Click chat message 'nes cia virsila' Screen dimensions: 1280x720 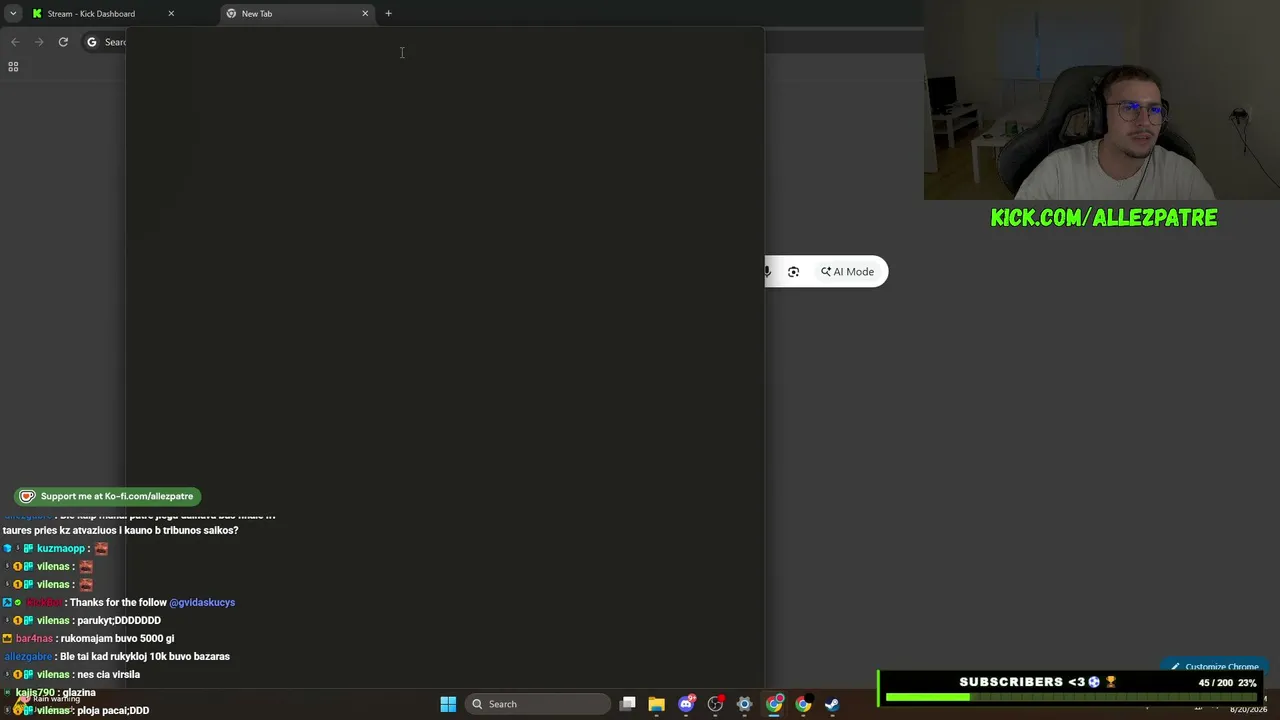[108, 674]
